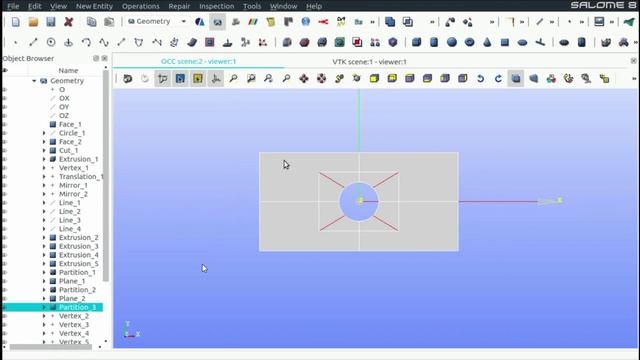The image size is (640, 360).
Task: Create a cylinder primitive
Action: pyautogui.click(x=434, y=42)
